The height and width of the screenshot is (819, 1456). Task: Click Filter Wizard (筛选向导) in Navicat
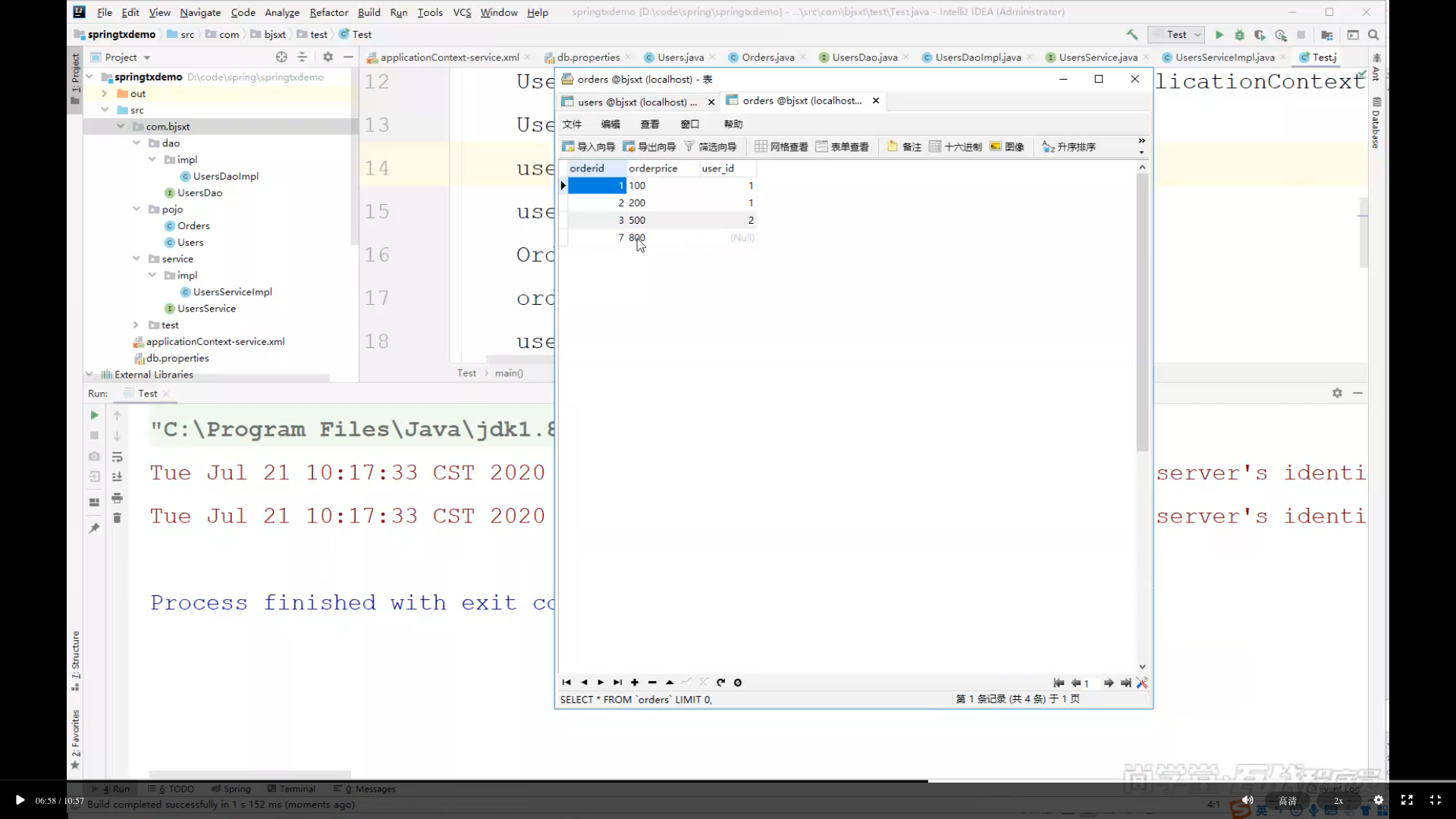click(711, 146)
